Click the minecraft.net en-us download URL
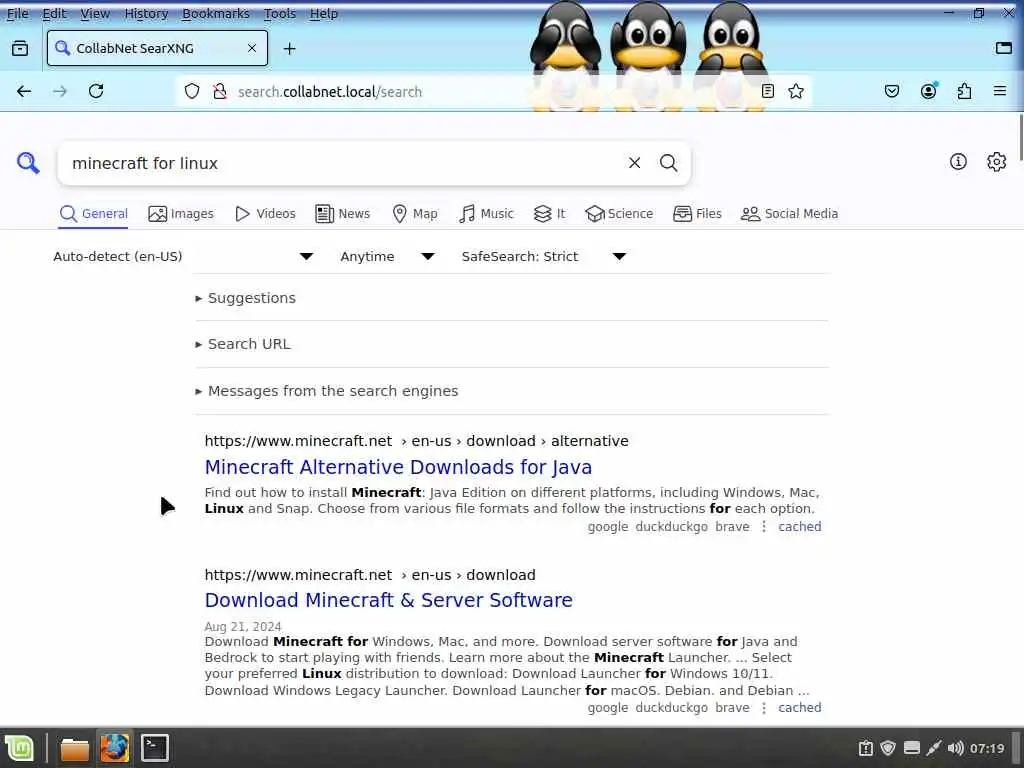Viewport: 1024px width, 768px height. [x=370, y=575]
